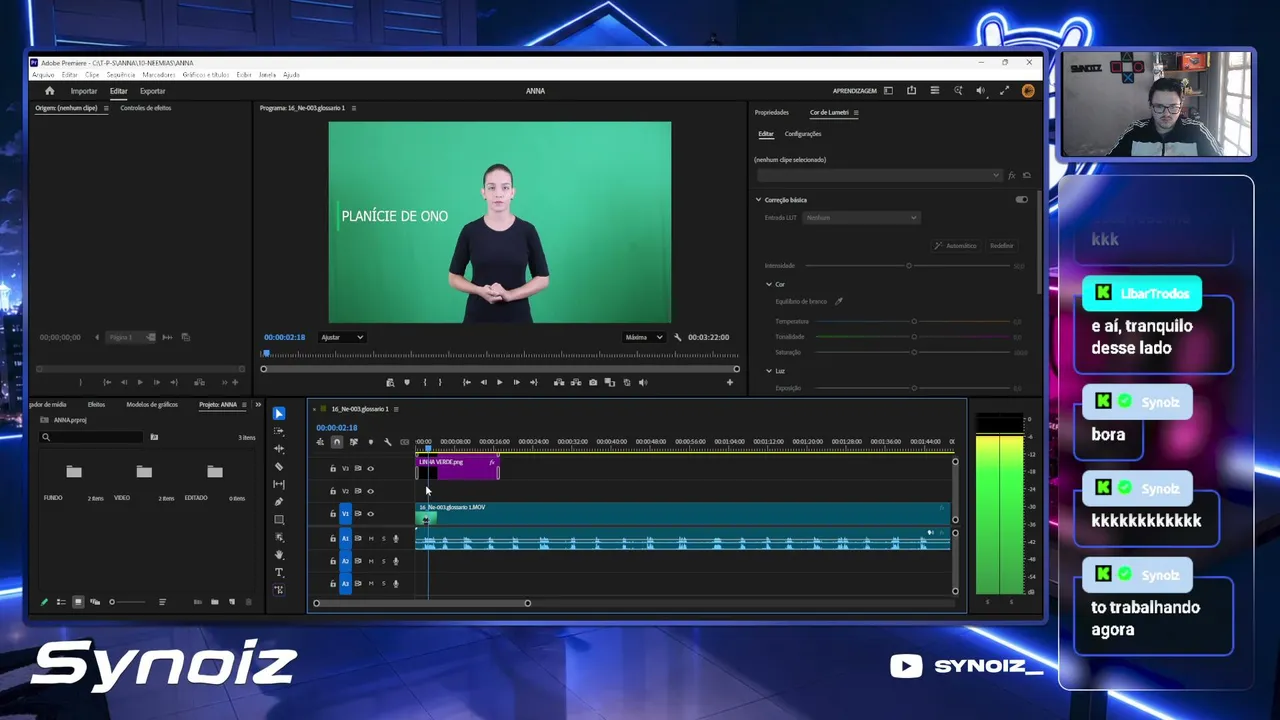1280x720 pixels.
Task: Show more panel tabs in Project panel group
Action: coord(258,405)
